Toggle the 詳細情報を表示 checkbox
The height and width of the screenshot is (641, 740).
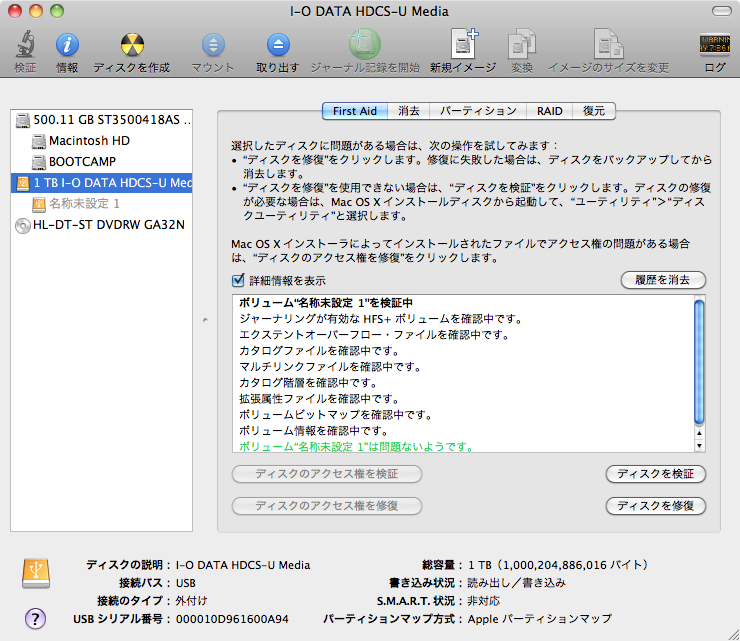point(238,281)
